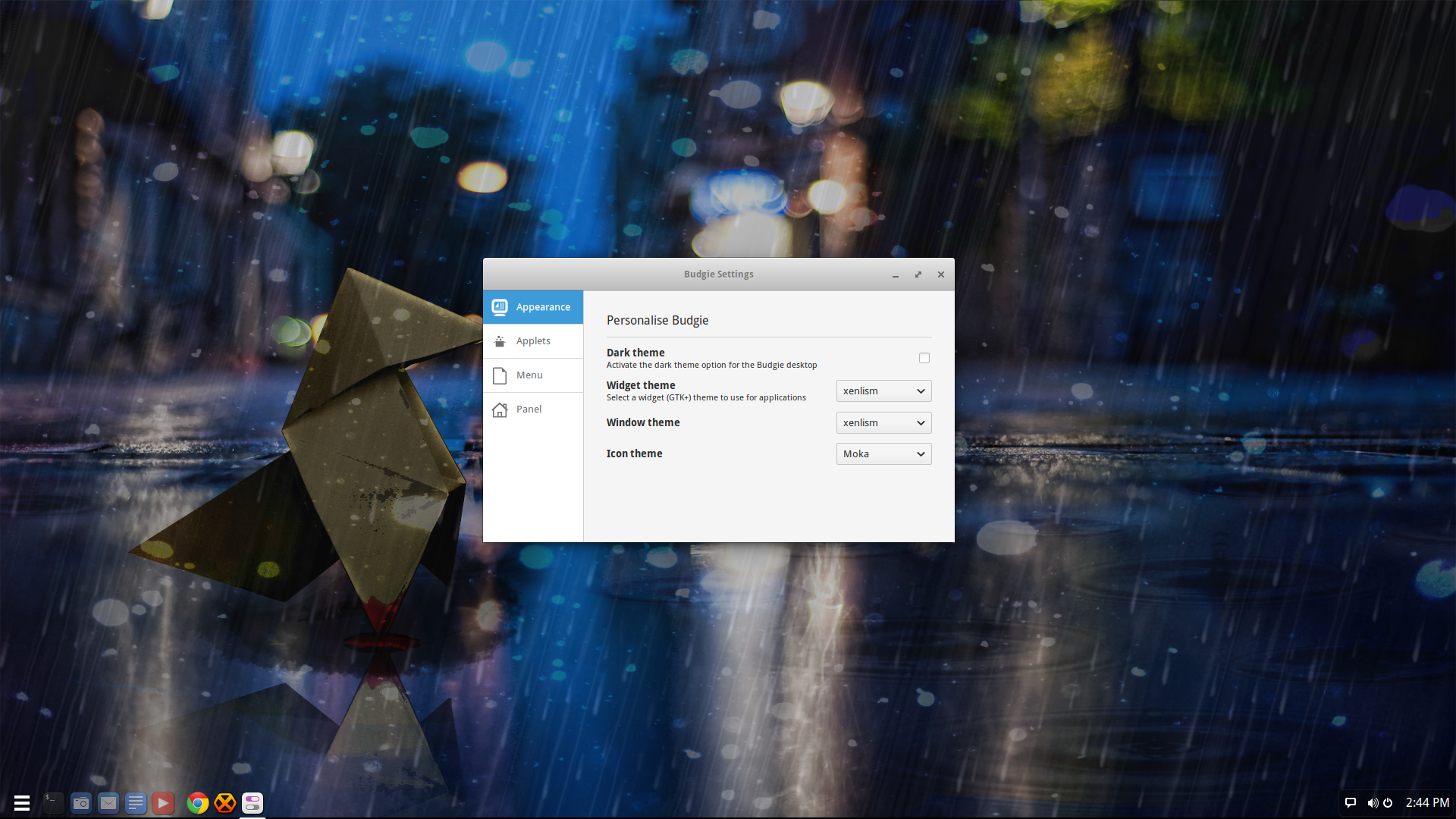Viewport: 1456px width, 819px height.
Task: Open the red media player icon
Action: (163, 802)
